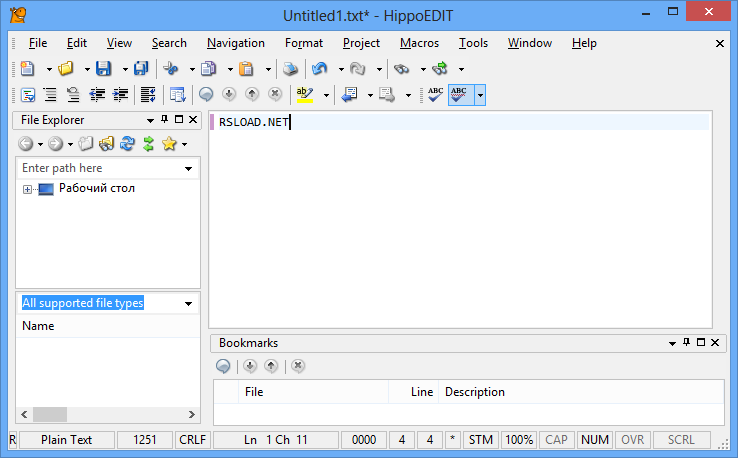
Task: Click clear bookmarks X icon in Bookmarks panel
Action: point(298,366)
